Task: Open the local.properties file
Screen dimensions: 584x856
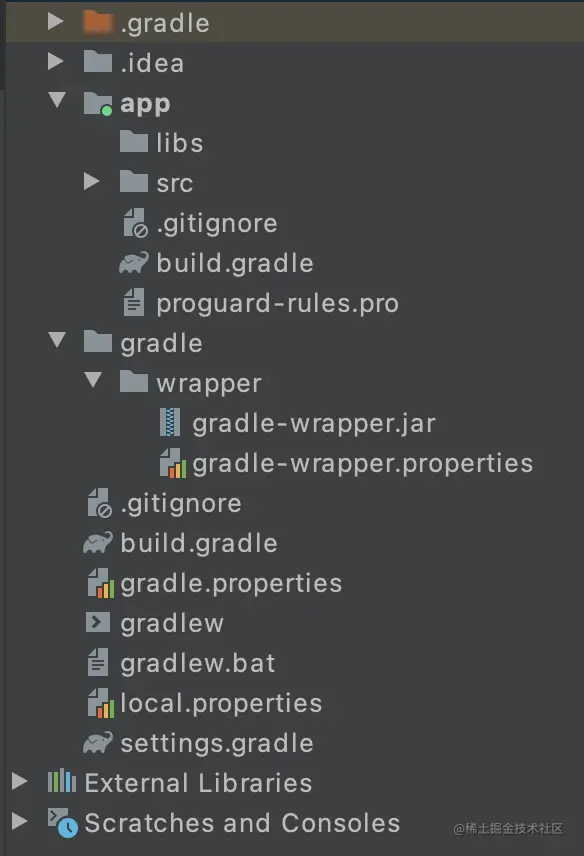Action: pyautogui.click(x=220, y=702)
